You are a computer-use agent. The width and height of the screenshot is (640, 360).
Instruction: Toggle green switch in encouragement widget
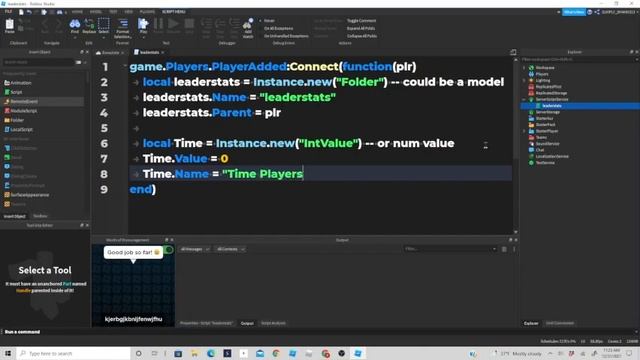point(169,250)
